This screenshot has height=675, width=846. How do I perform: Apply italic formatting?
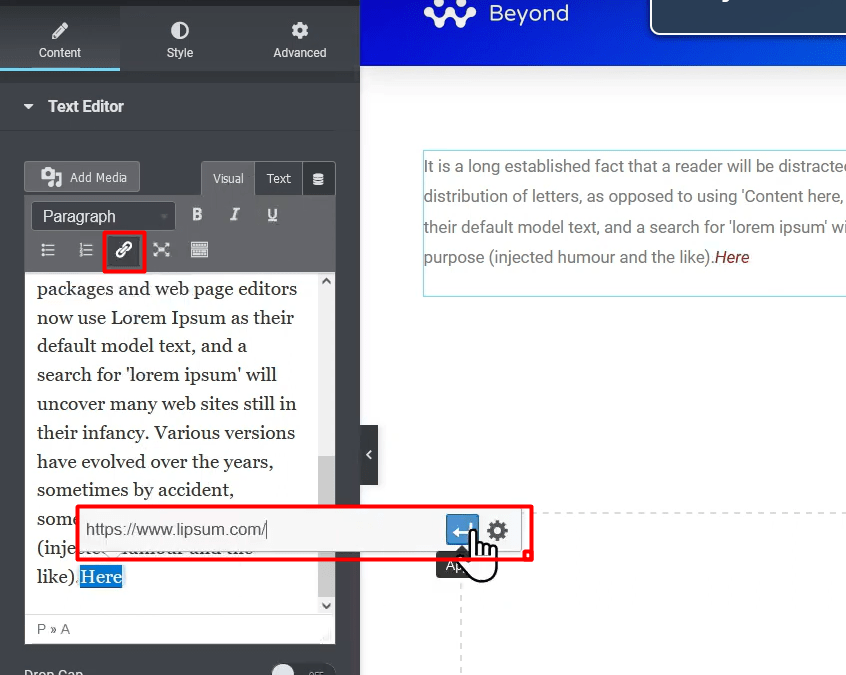(x=234, y=215)
